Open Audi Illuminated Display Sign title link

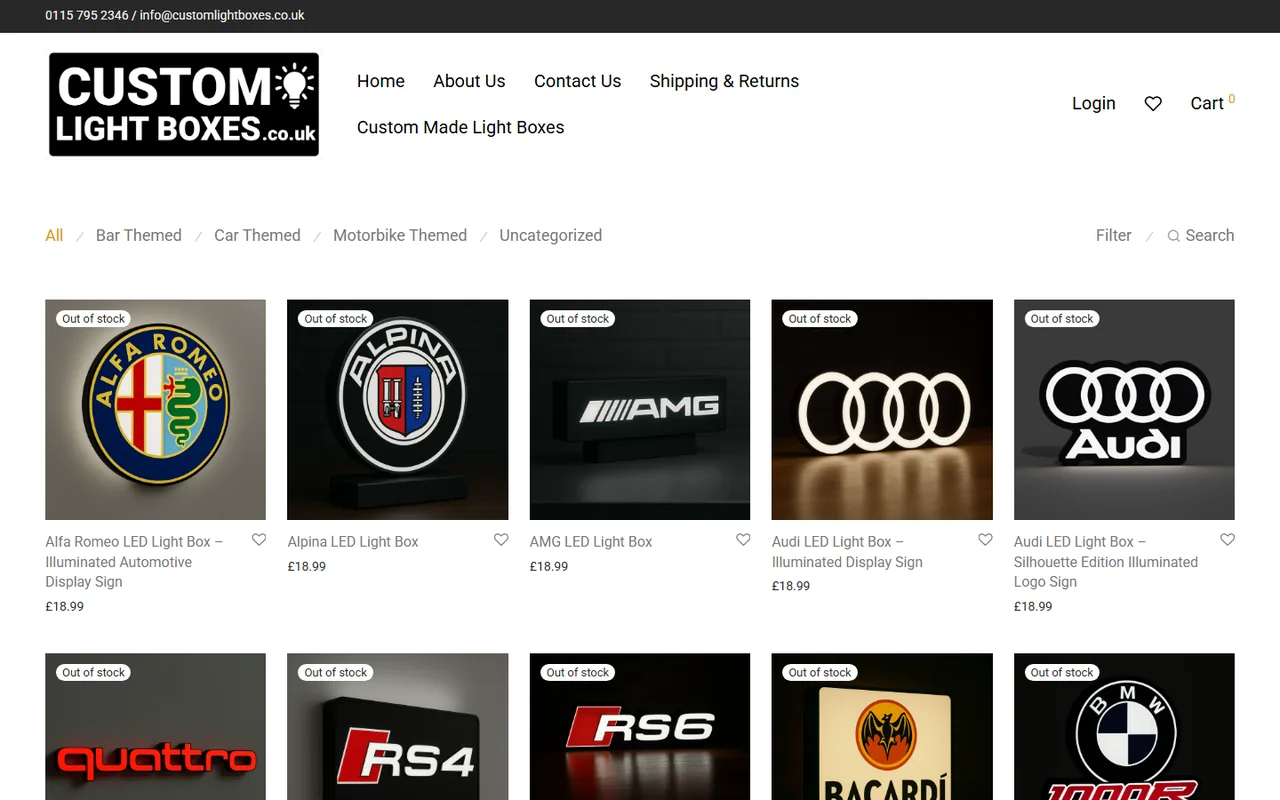(x=847, y=551)
